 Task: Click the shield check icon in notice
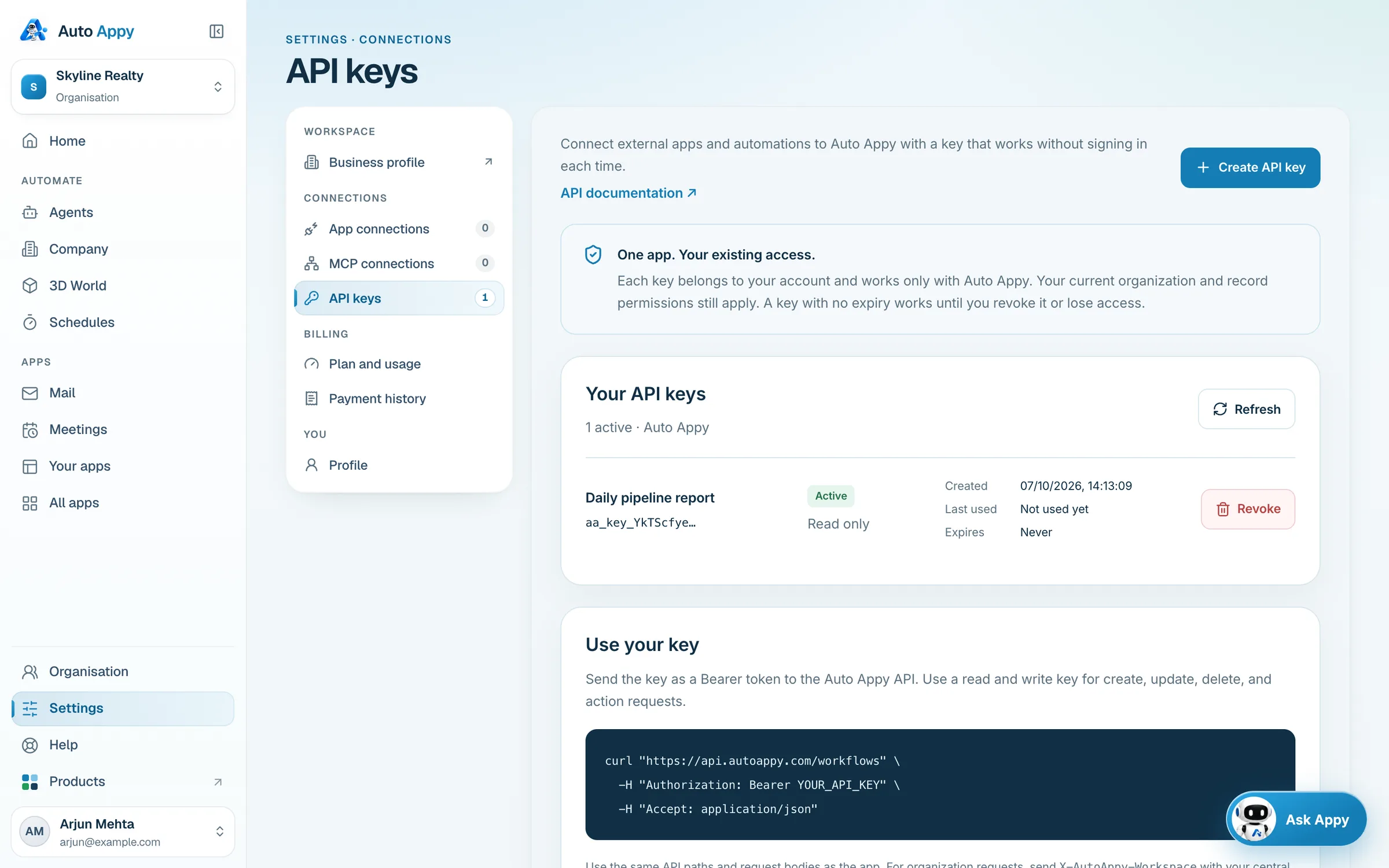(x=593, y=255)
